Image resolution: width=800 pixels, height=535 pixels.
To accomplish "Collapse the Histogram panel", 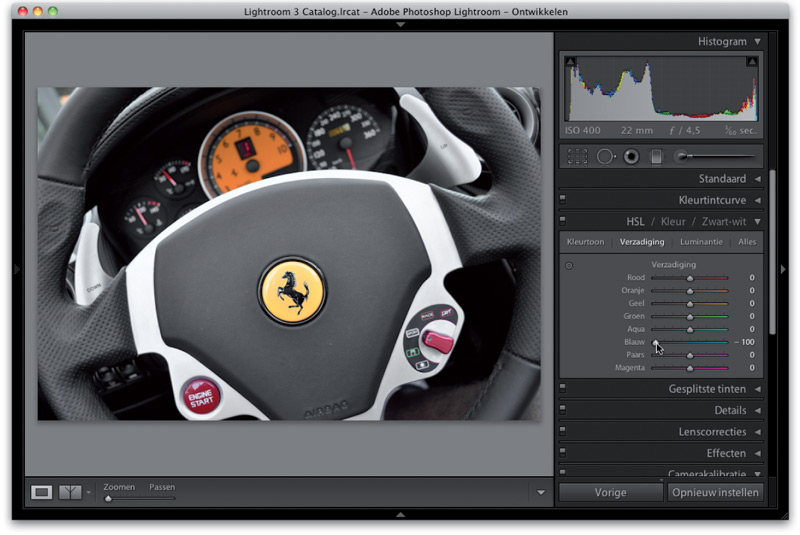I will (x=758, y=41).
